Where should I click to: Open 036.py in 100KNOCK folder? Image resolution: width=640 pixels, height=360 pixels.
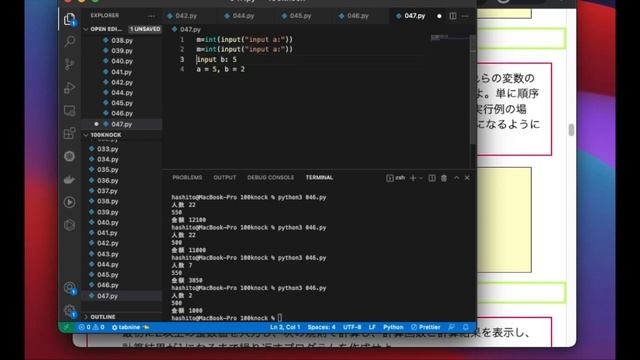point(122,180)
